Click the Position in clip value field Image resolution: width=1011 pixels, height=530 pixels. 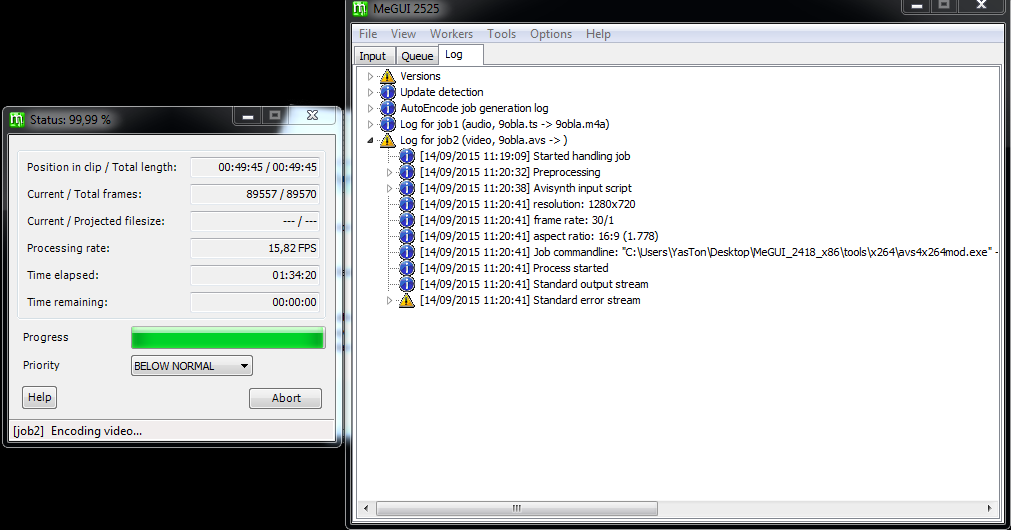[255, 167]
